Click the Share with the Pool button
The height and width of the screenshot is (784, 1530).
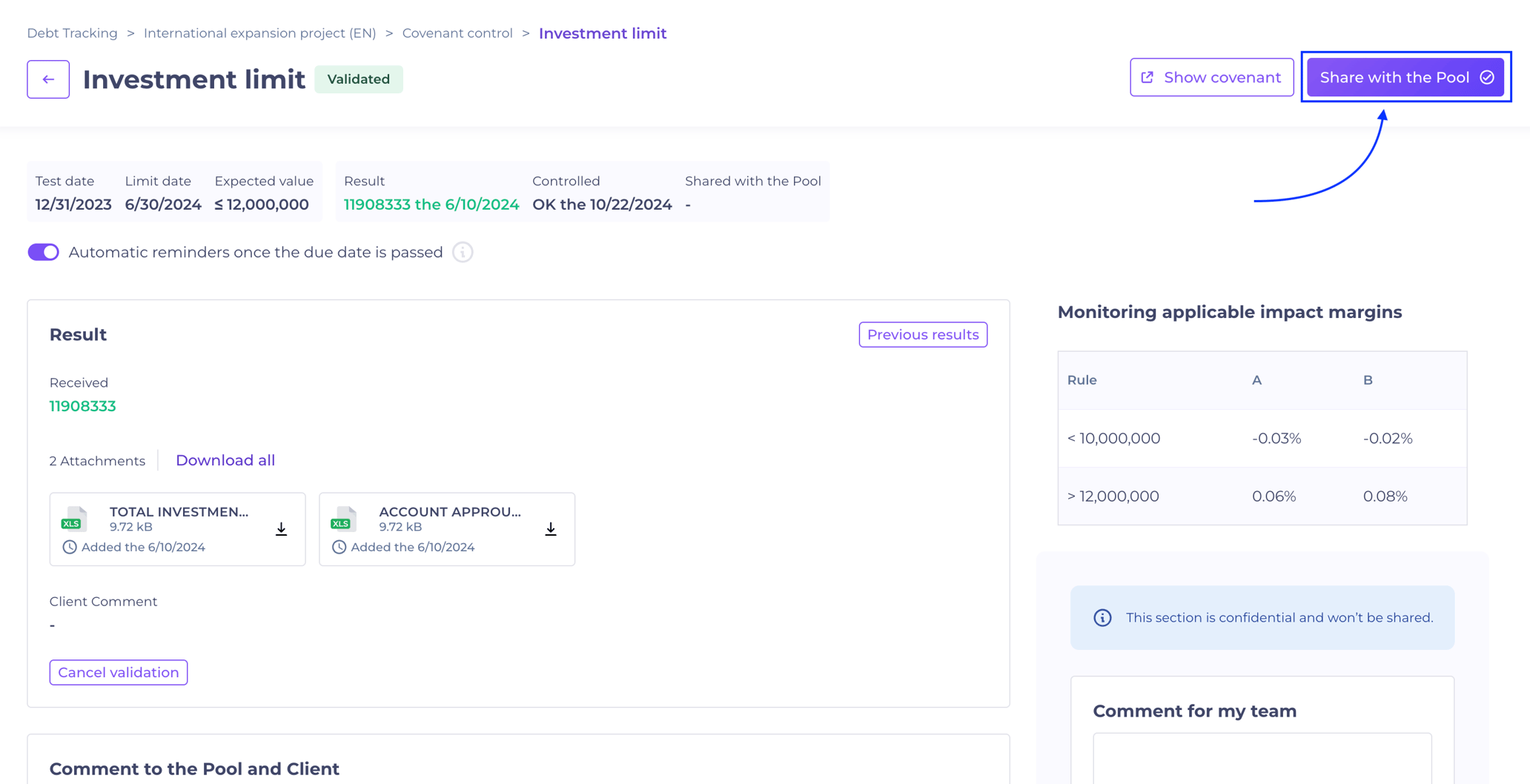coord(1405,76)
